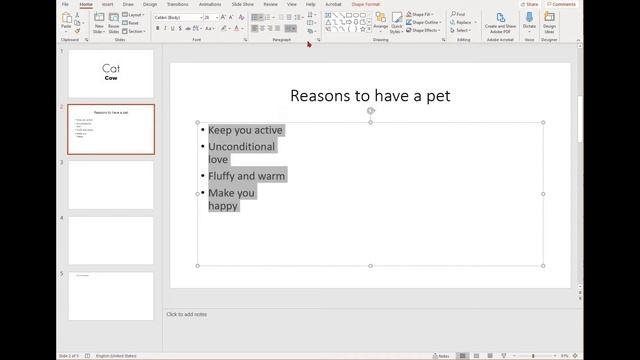This screenshot has height=360, width=640.
Task: Toggle the Notes pane in status bar
Action: pos(441,356)
